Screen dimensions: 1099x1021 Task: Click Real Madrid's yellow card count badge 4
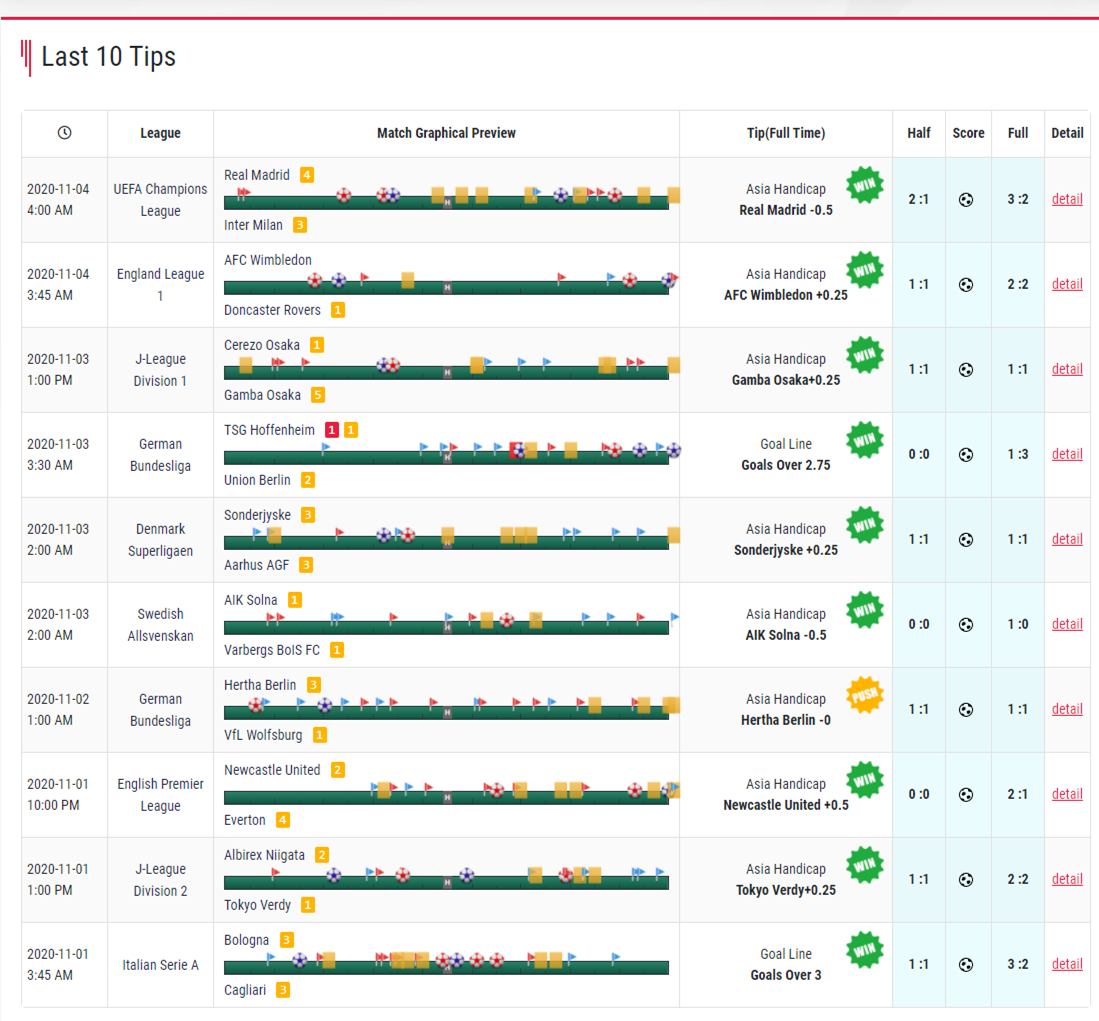point(307,174)
